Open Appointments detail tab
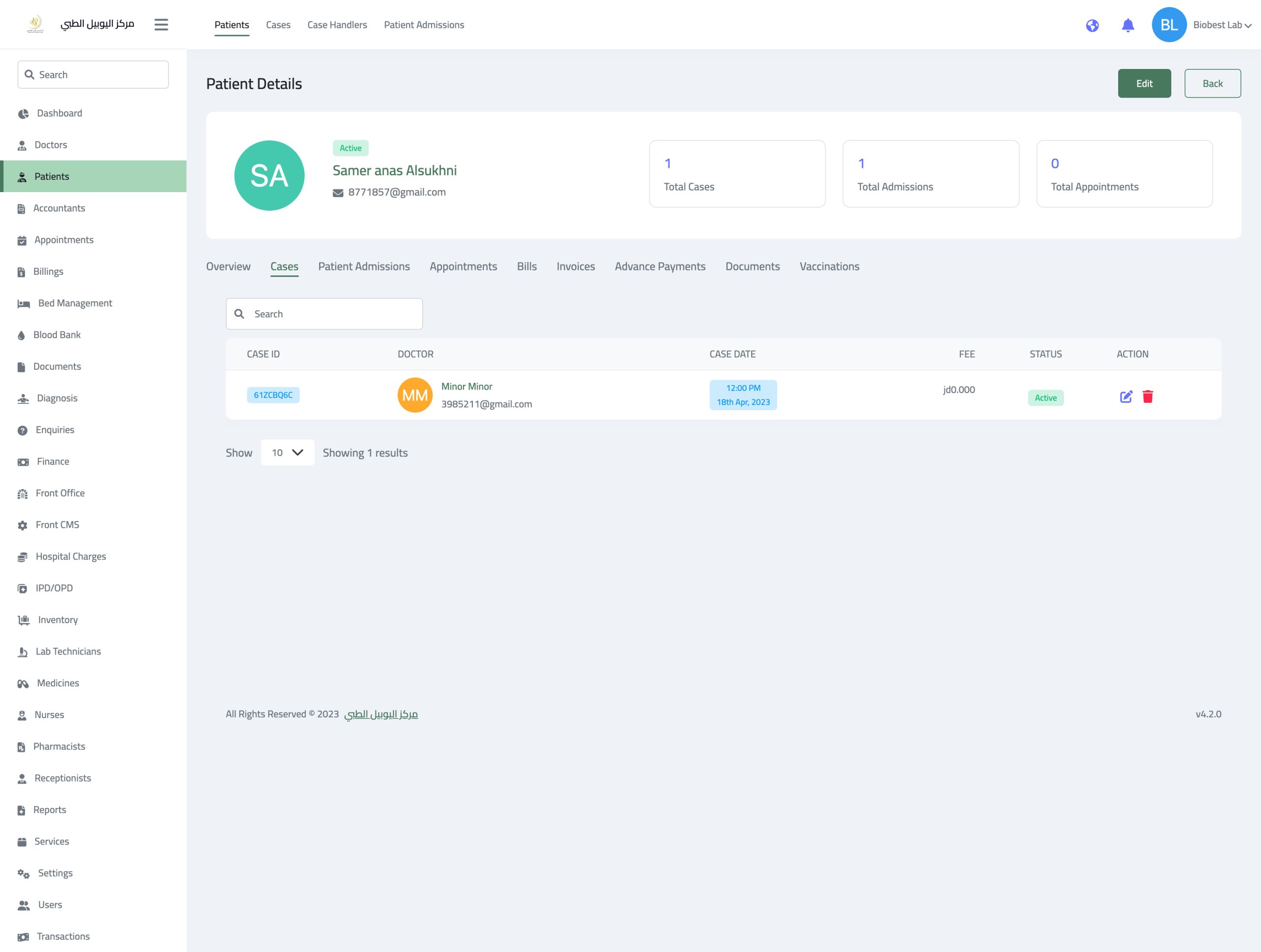 click(463, 266)
